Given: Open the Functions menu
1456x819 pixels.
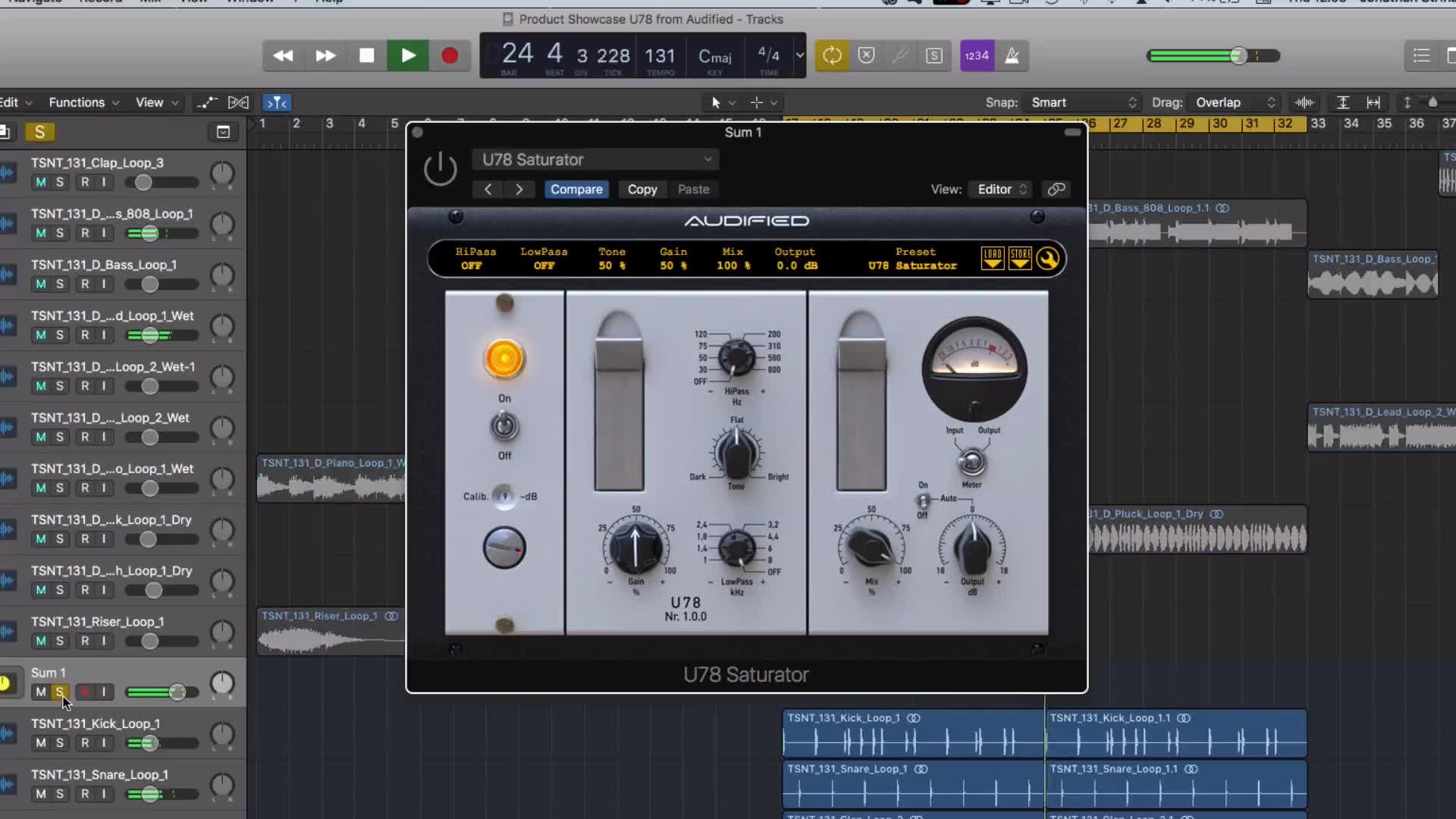Looking at the screenshot, I should (83, 102).
